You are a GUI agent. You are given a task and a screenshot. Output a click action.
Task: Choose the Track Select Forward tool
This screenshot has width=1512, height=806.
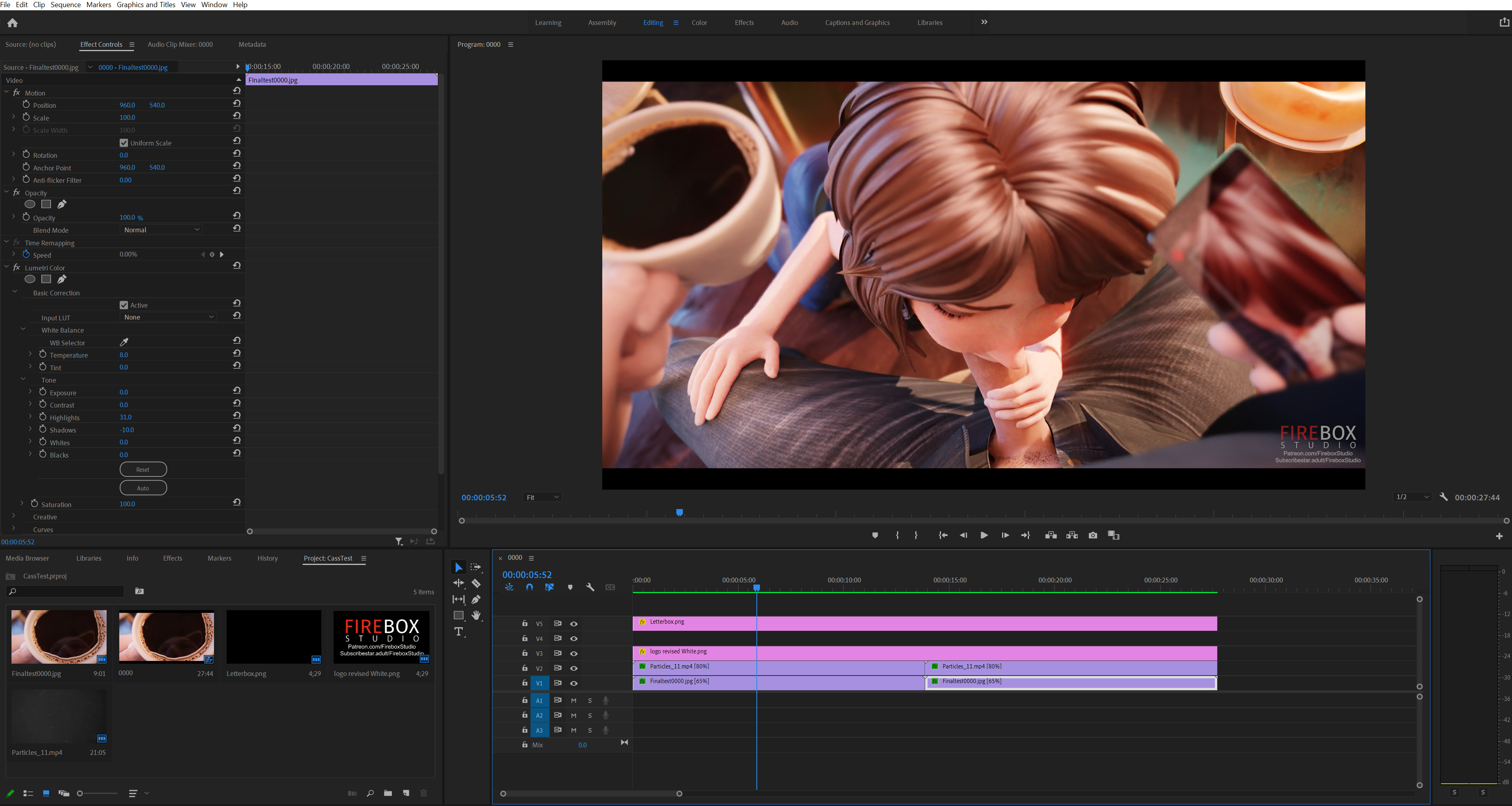tap(476, 567)
